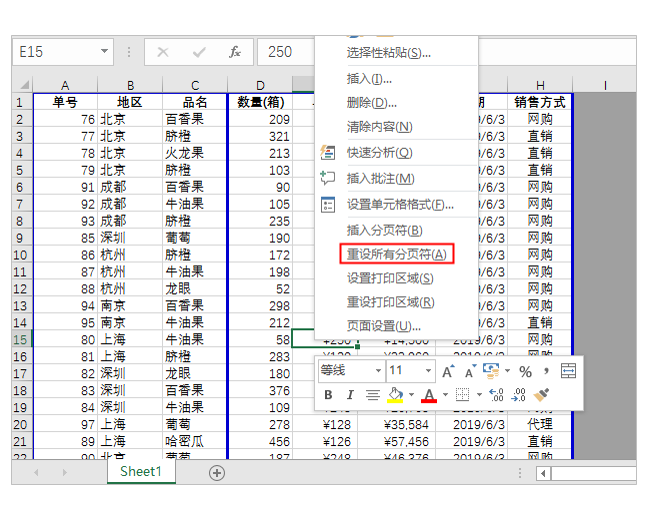Click the formula bar enter checkmark
The image size is (652, 515).
point(199,52)
